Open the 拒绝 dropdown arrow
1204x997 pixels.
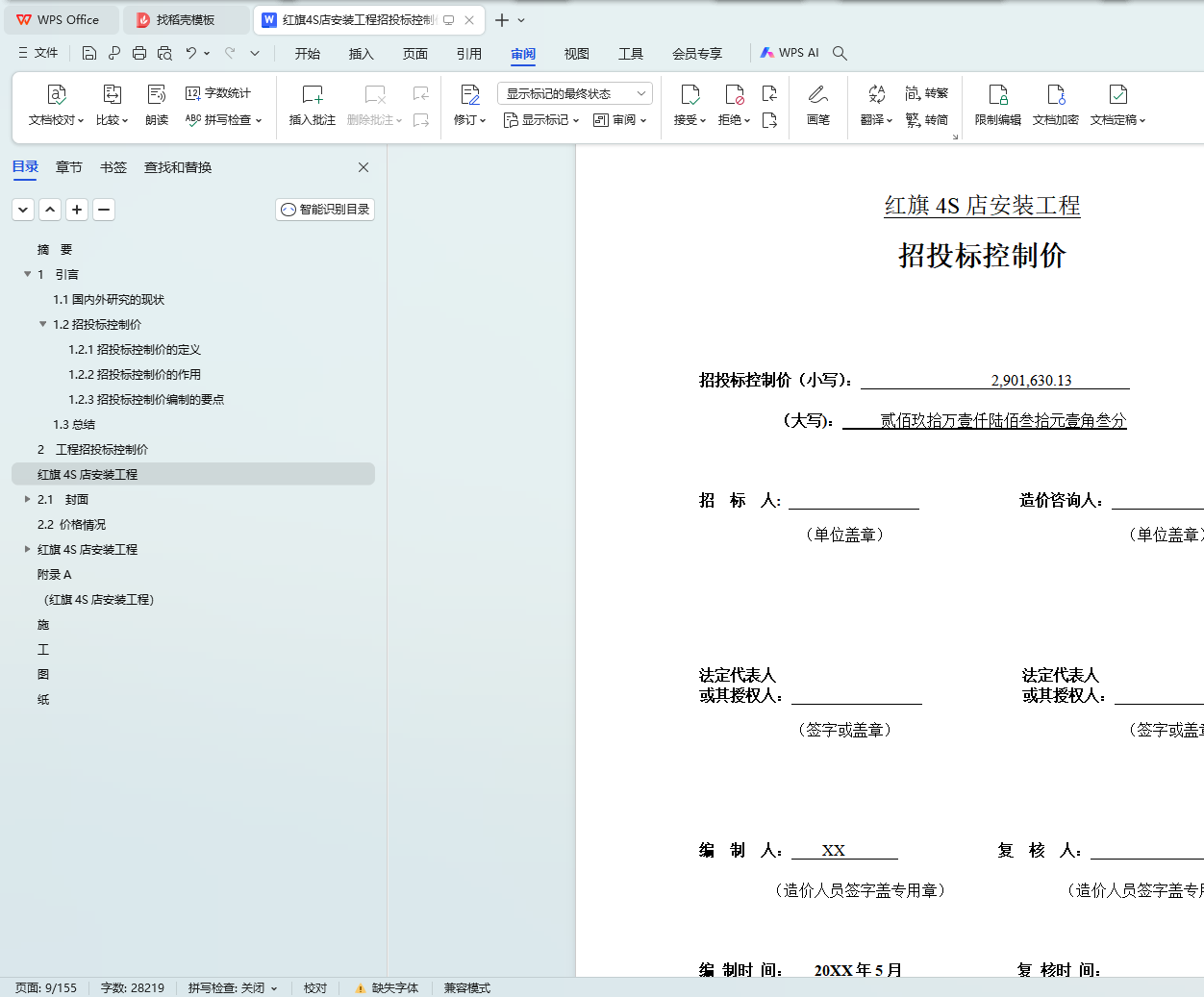pyautogui.click(x=747, y=120)
